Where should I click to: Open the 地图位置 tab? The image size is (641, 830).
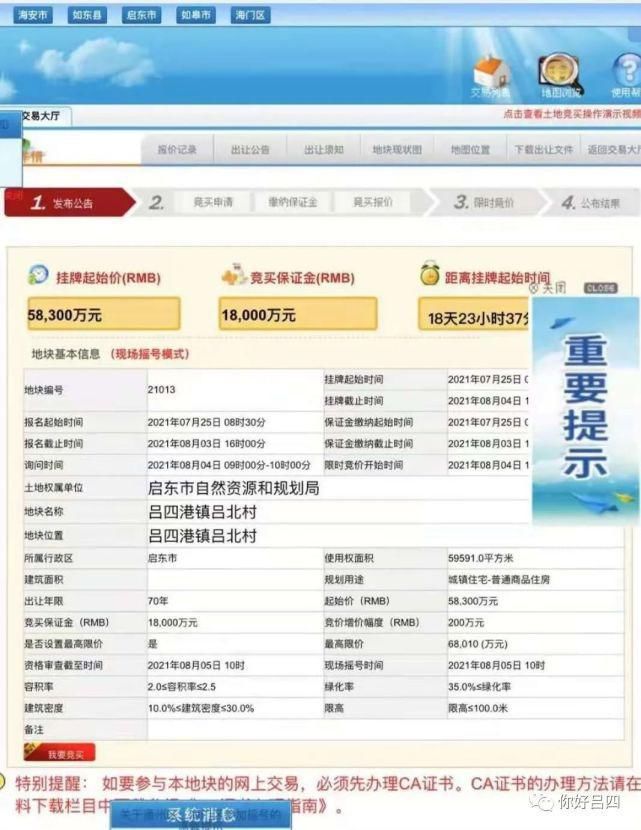click(x=470, y=150)
